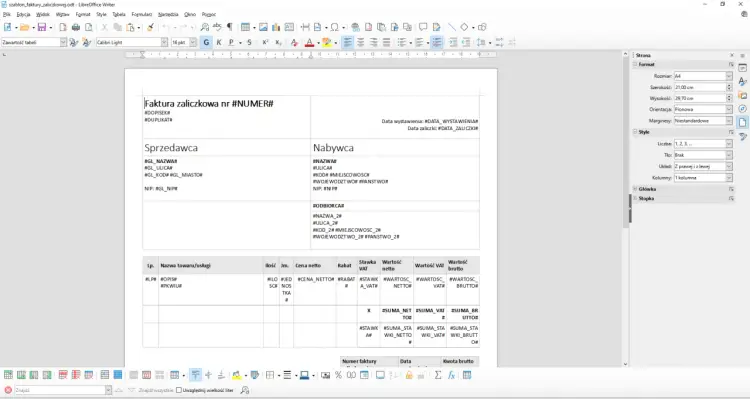Image resolution: width=750 pixels, height=399 pixels.
Task: Open the Tło (Brak) dropdown
Action: [729, 155]
